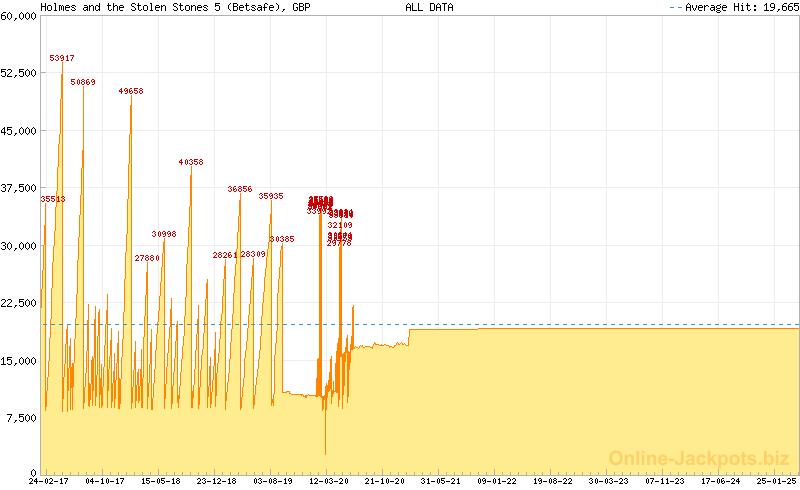Select the 50869 jackpot peak label
The image size is (800, 490).
click(83, 82)
